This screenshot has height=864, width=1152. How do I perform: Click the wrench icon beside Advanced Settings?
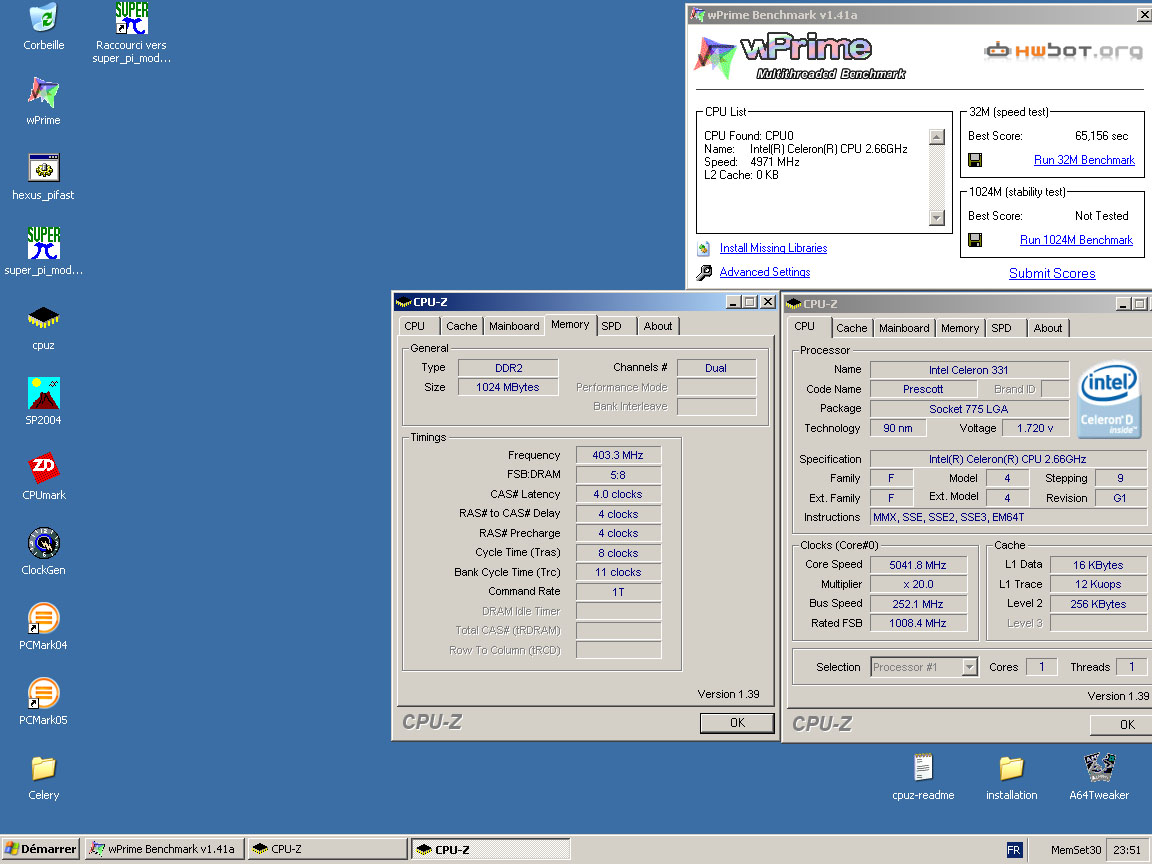(x=704, y=273)
